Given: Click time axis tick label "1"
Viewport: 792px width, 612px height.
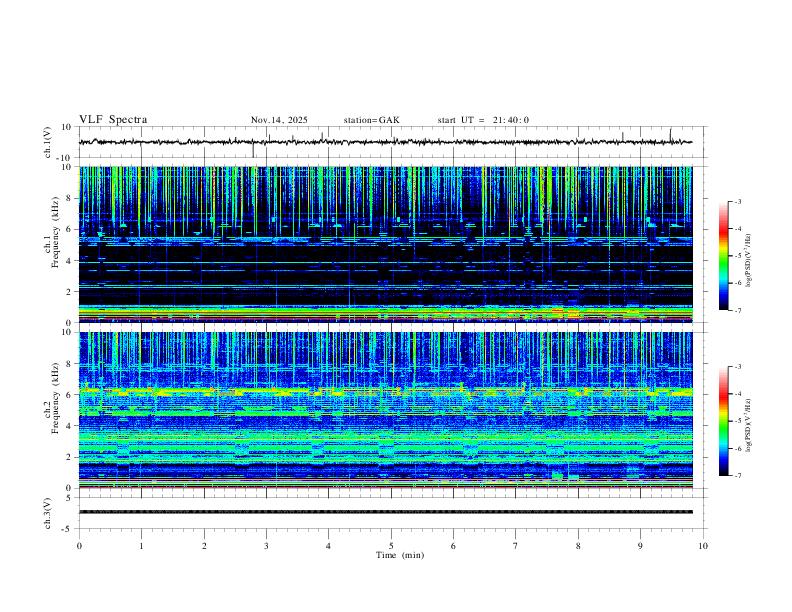Looking at the screenshot, I should pyautogui.click(x=141, y=546).
